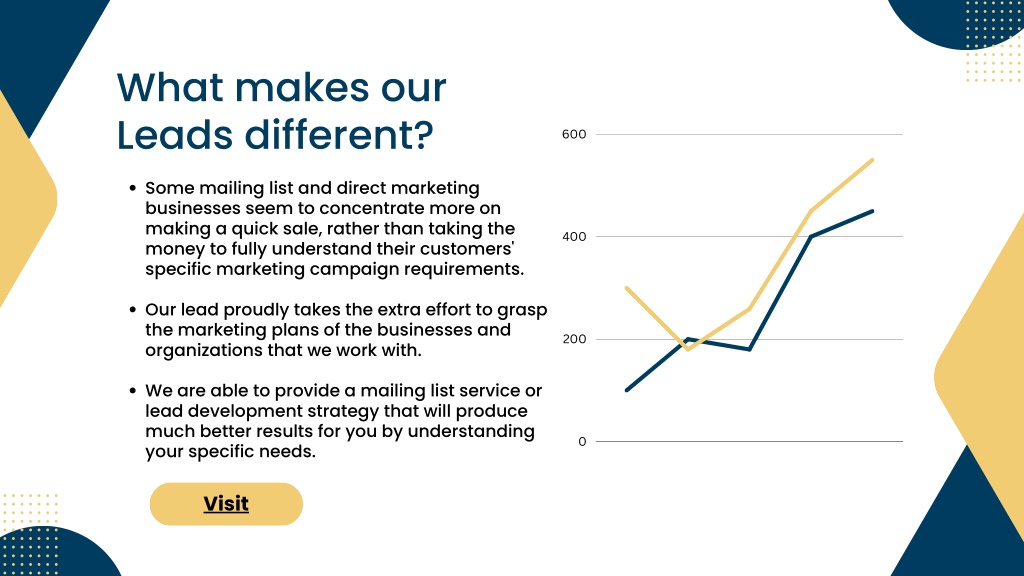
Task: Click the underlined Visit link text
Action: (226, 504)
